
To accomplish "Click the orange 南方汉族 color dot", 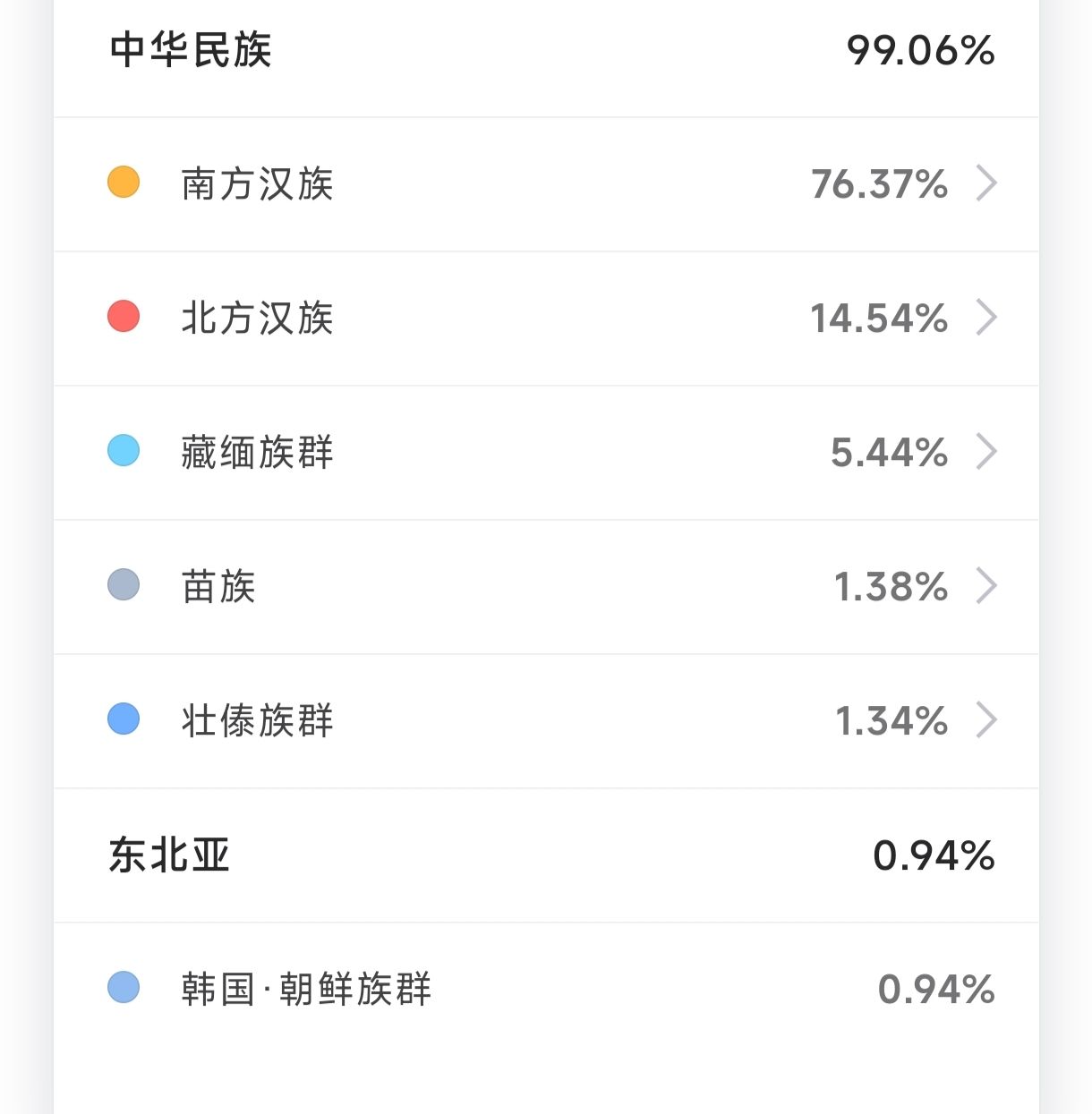I will pos(124,182).
